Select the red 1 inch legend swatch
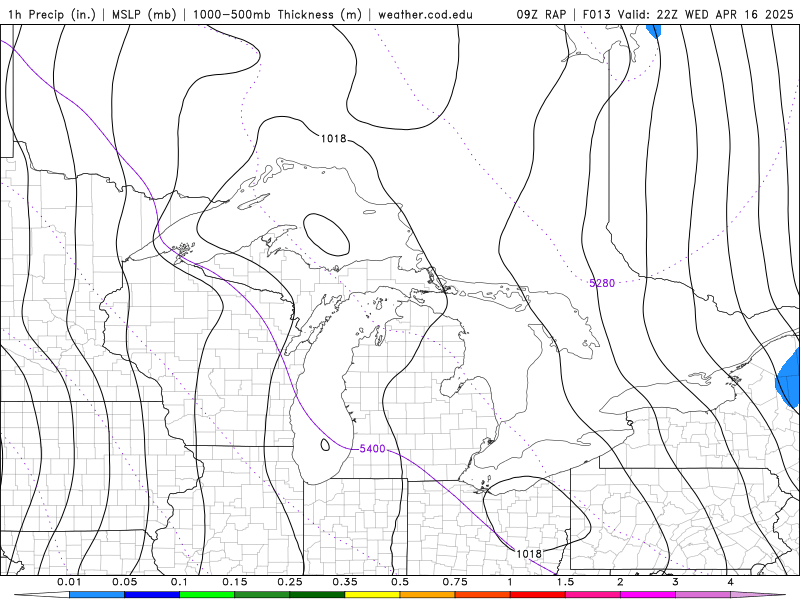The width and height of the screenshot is (800, 600). pos(538,595)
